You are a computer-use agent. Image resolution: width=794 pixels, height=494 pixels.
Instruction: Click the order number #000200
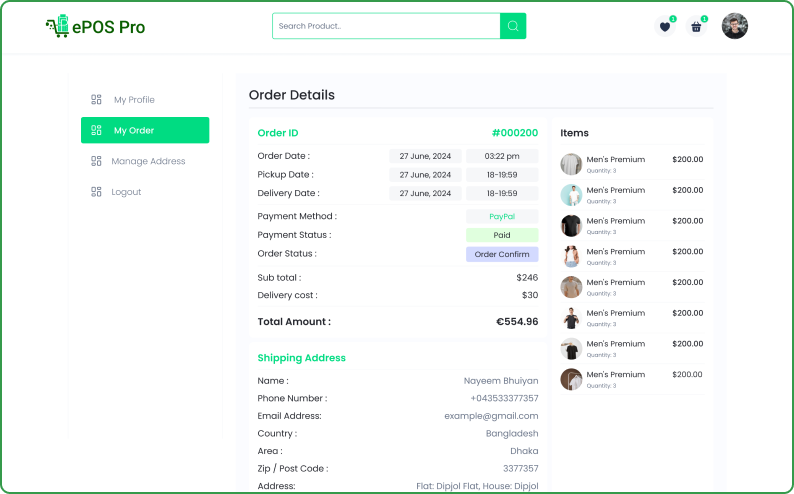tap(514, 133)
